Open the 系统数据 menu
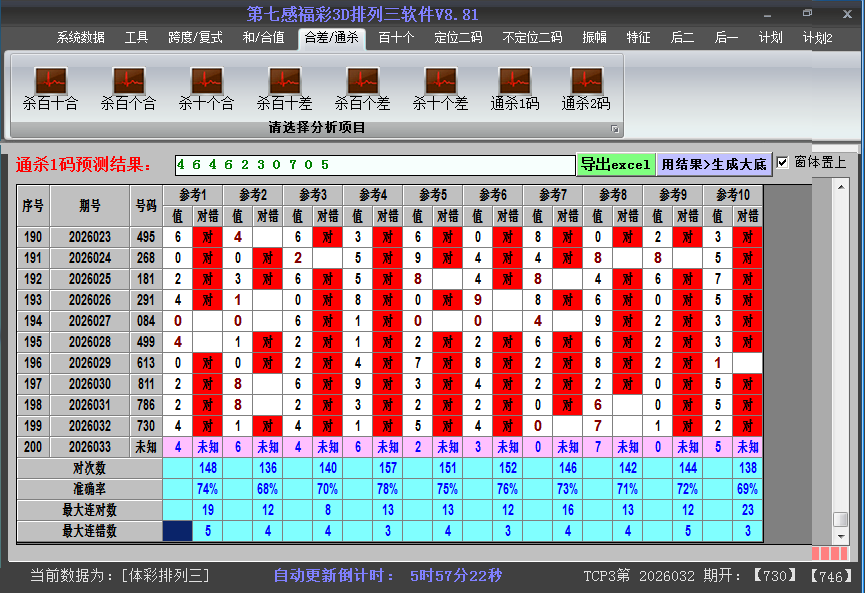 [x=80, y=38]
